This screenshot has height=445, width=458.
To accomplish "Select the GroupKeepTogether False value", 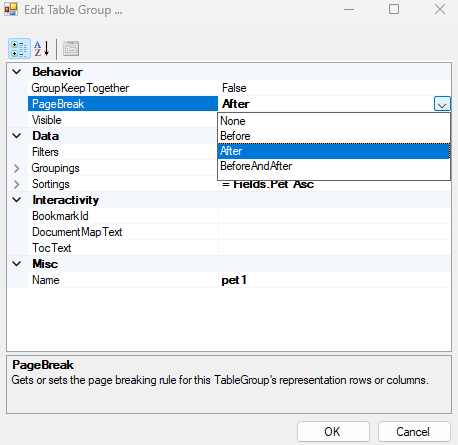I will pyautogui.click(x=334, y=88).
